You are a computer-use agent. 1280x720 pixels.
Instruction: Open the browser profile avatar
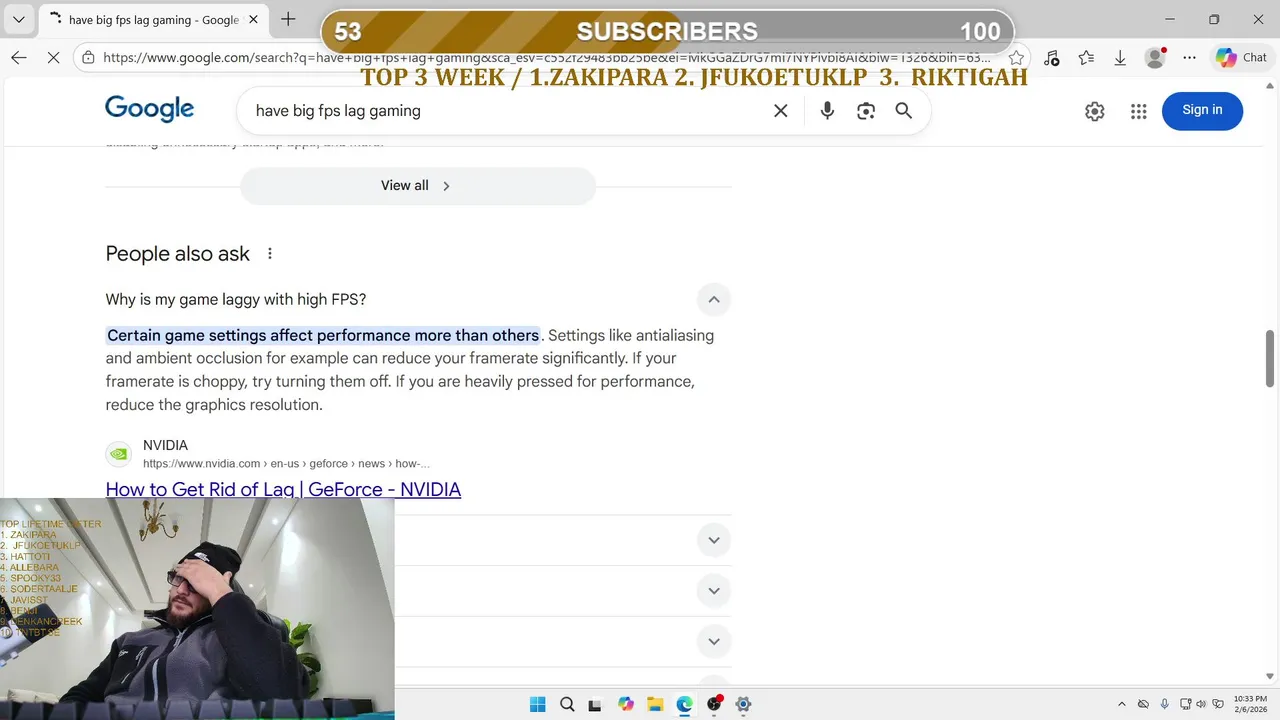coord(1155,58)
